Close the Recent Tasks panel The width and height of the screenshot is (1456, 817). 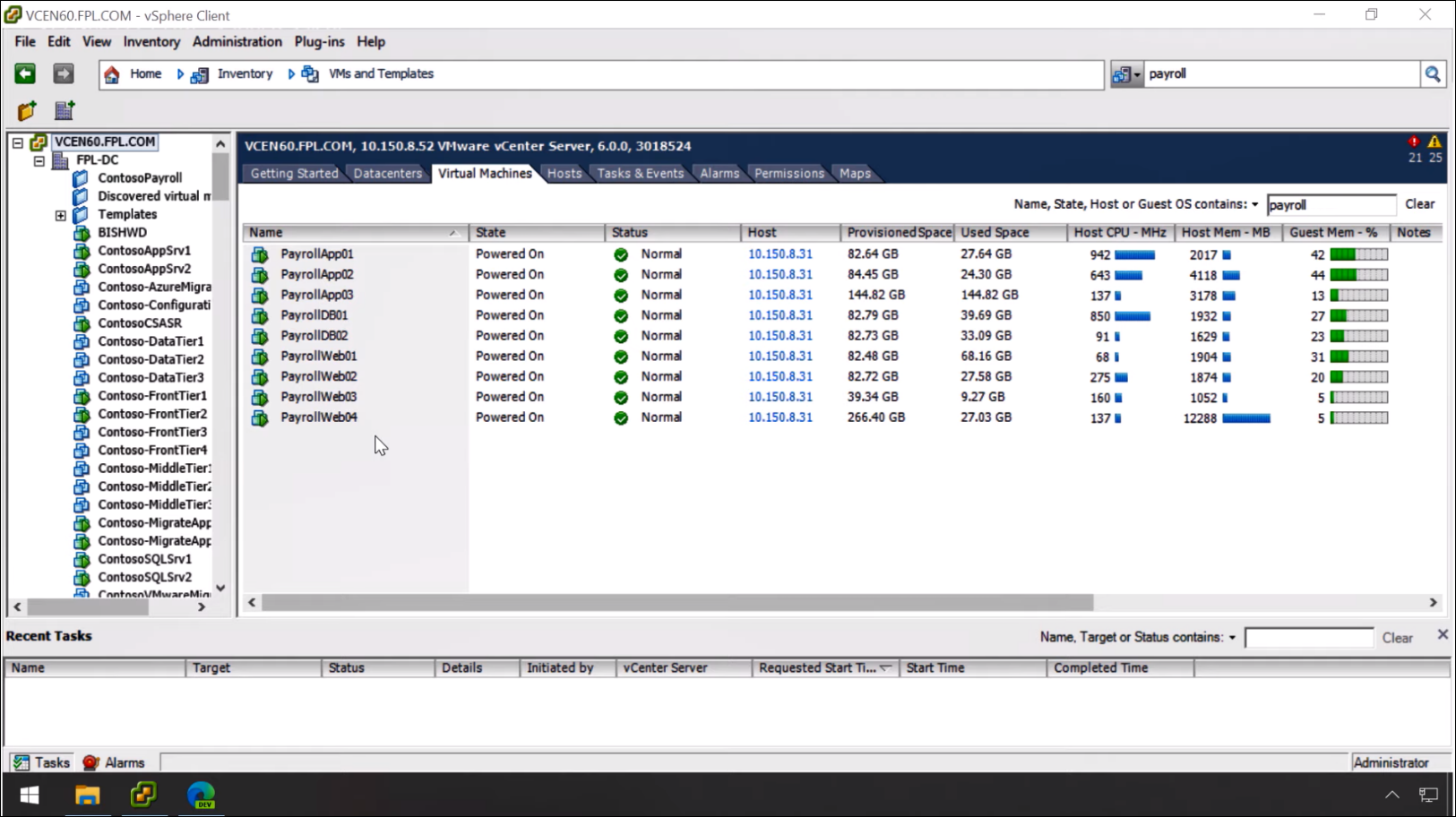[x=1443, y=634]
